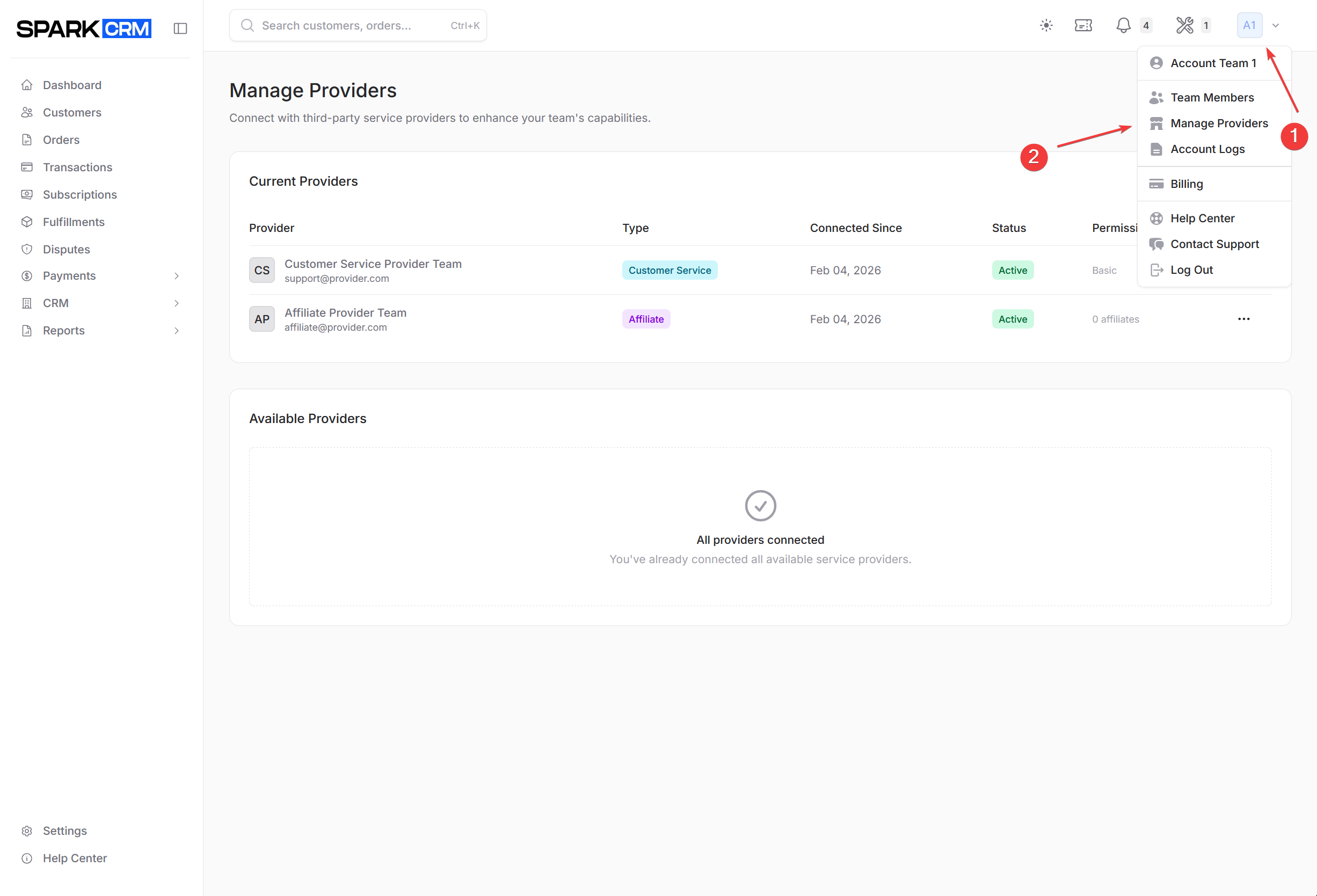
Task: Open the tools wrench icon in the header
Action: click(x=1184, y=26)
